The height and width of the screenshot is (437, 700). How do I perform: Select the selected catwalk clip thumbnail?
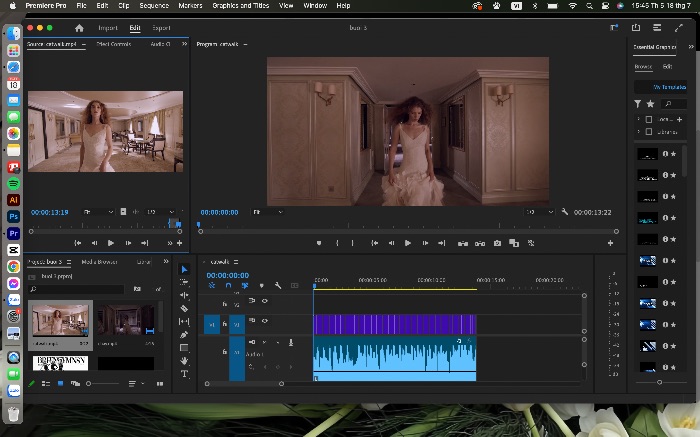coord(60,320)
